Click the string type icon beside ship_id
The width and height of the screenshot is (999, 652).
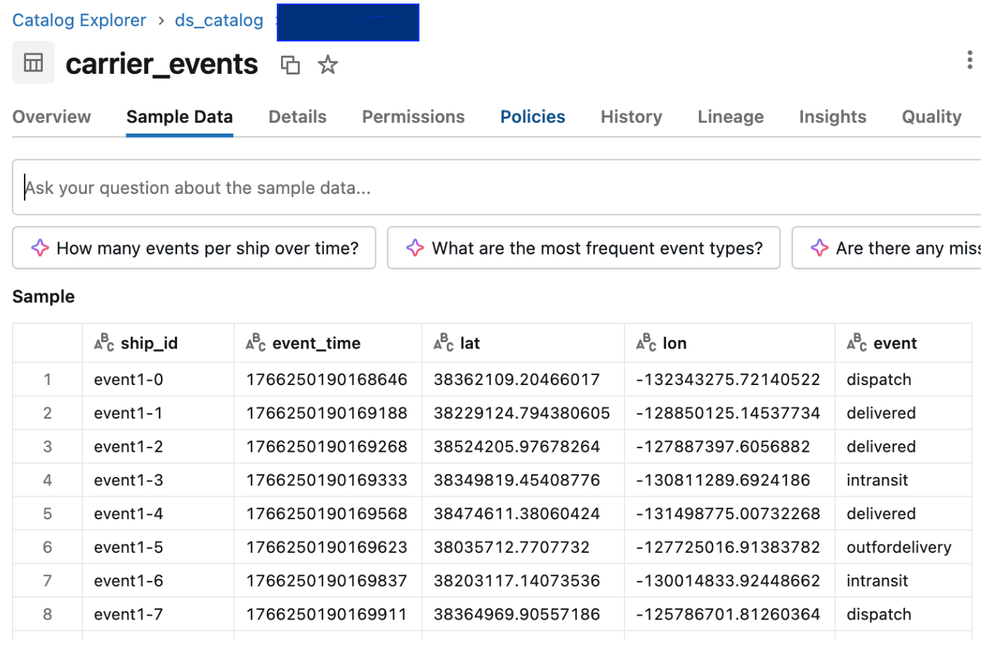point(104,343)
